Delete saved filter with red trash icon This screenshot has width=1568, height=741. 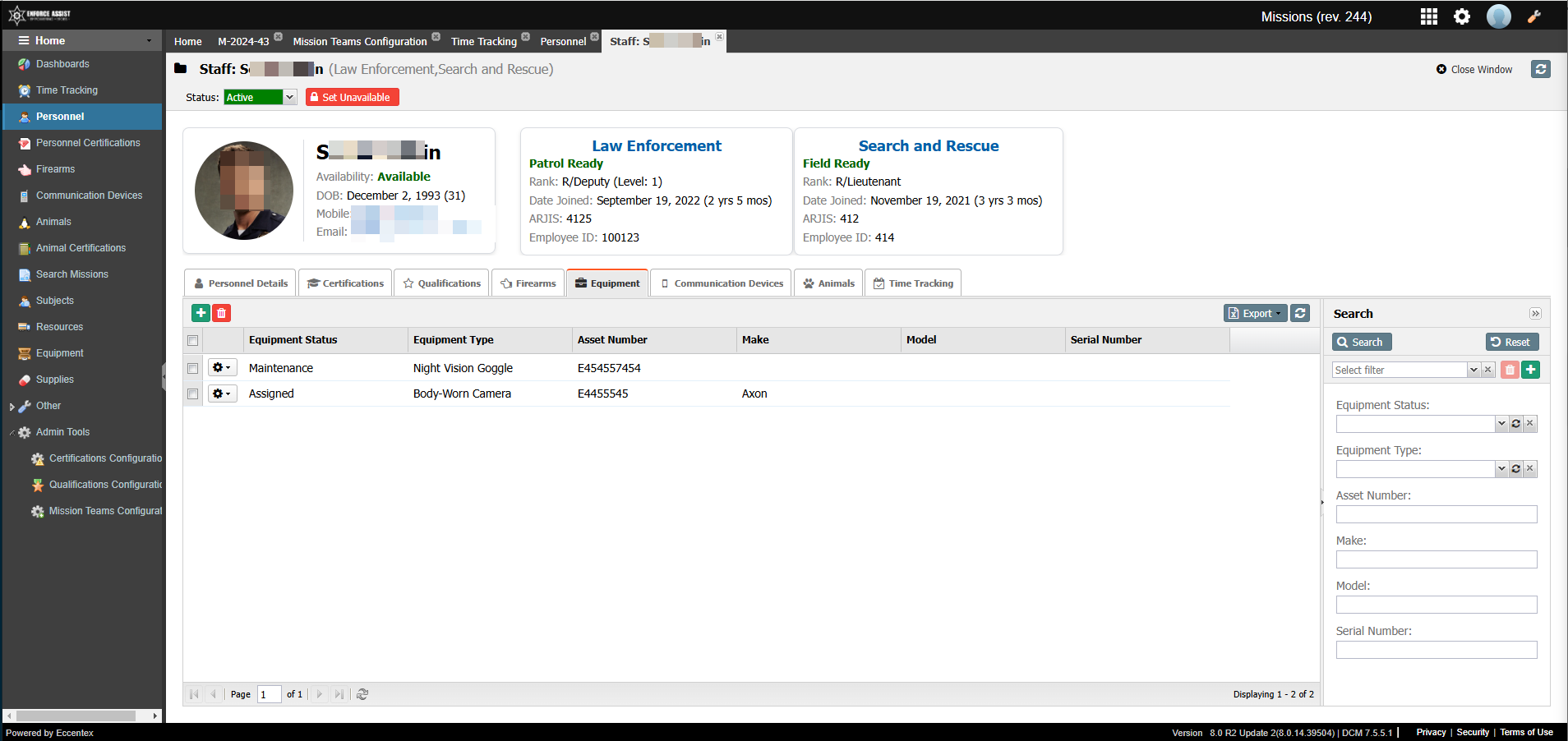pos(1510,370)
